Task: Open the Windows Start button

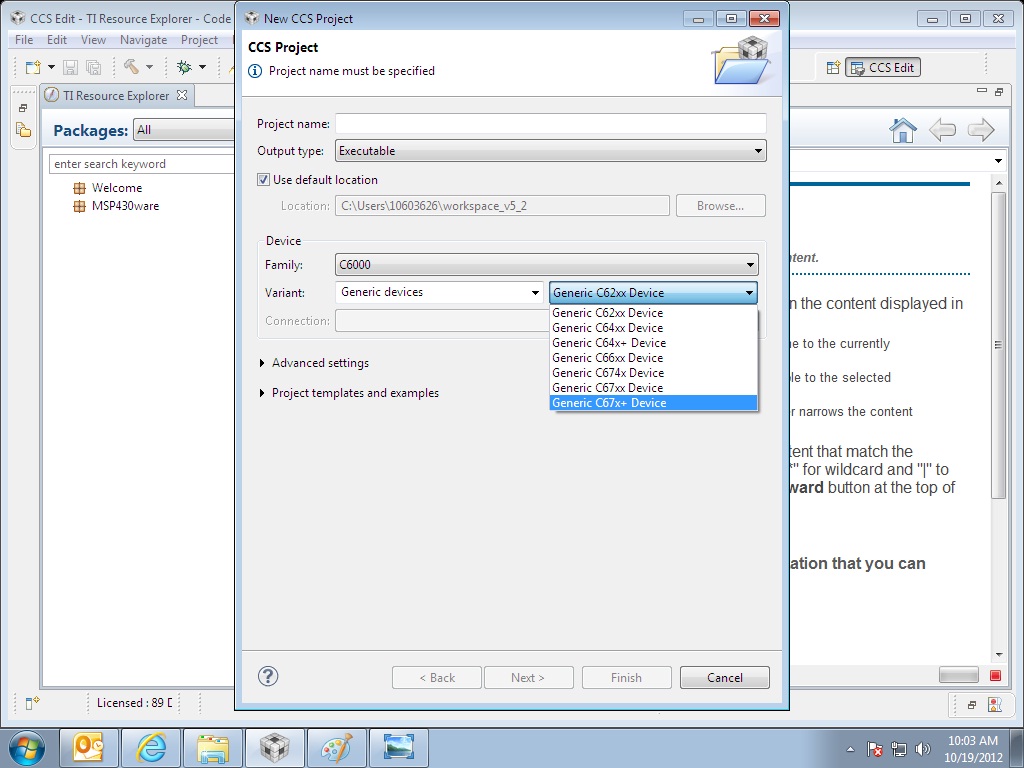Action: pos(27,748)
